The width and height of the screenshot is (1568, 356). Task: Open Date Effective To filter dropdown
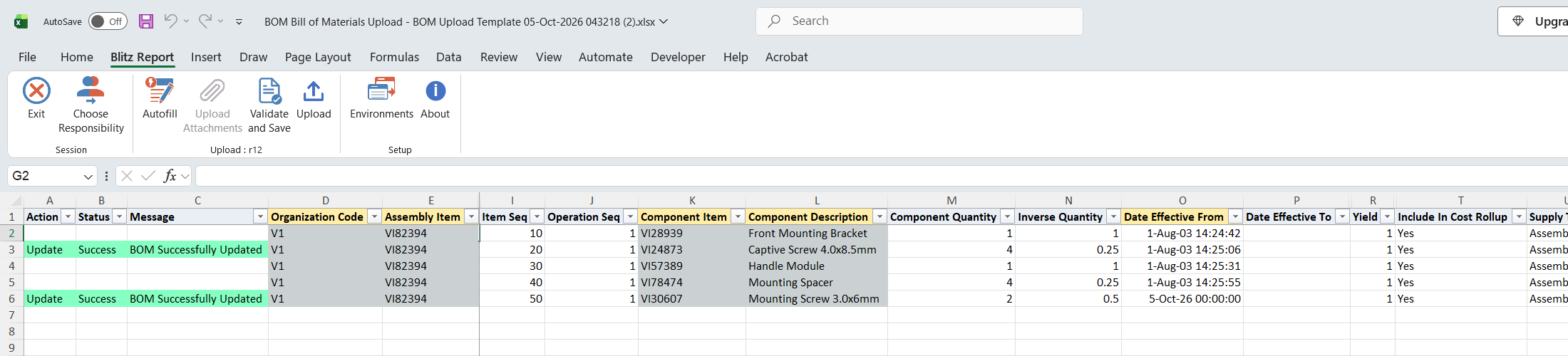pyautogui.click(x=1342, y=216)
